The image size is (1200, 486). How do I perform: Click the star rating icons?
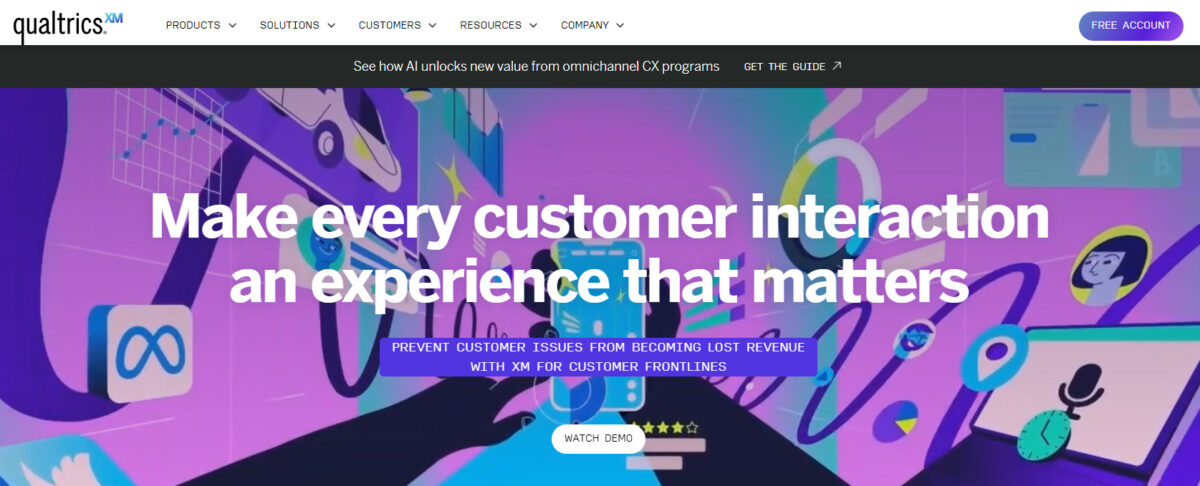663,427
